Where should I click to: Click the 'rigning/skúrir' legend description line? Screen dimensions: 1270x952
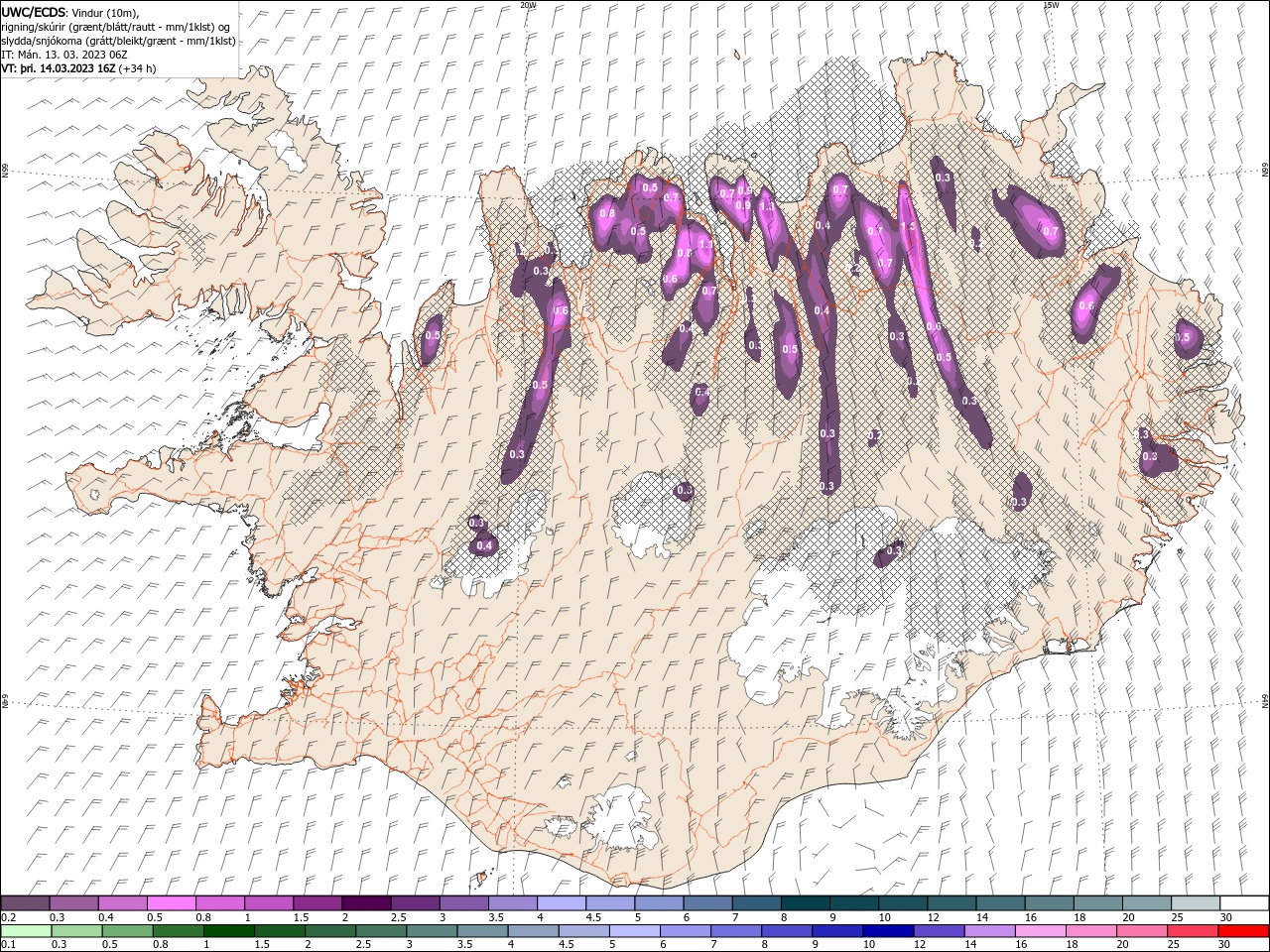coord(116,27)
